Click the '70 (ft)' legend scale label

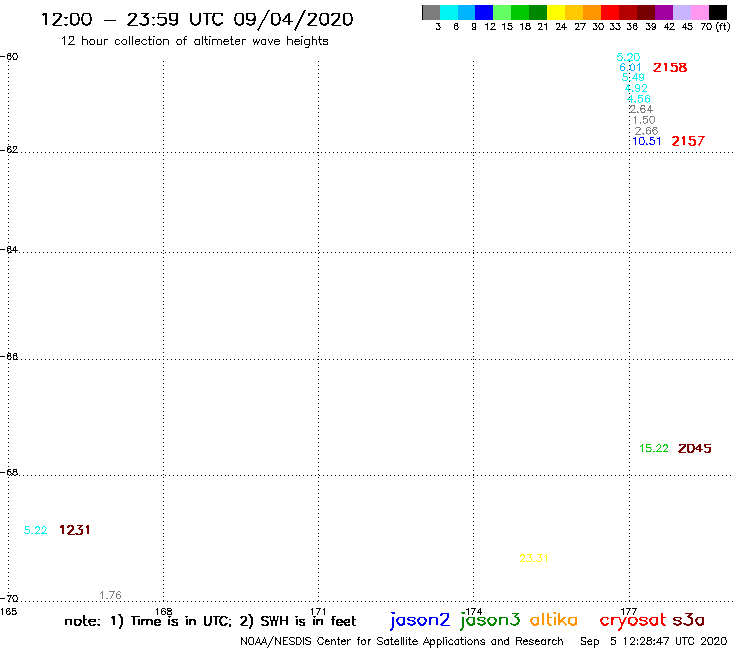715,27
